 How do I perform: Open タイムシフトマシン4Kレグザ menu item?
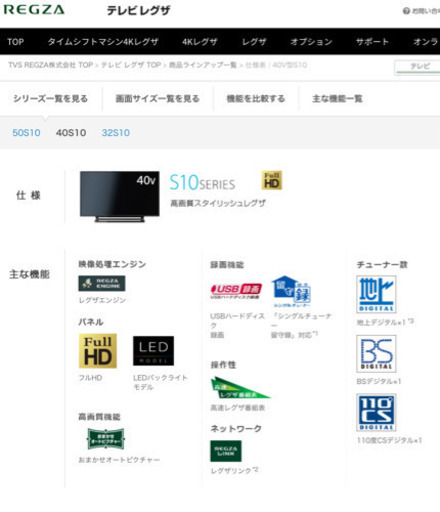(103, 42)
